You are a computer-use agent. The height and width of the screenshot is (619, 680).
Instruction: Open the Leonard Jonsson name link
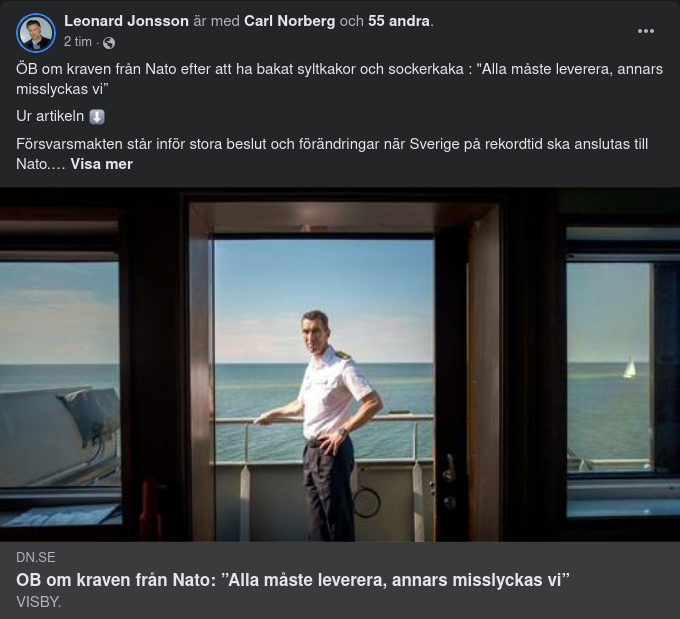[x=126, y=21]
